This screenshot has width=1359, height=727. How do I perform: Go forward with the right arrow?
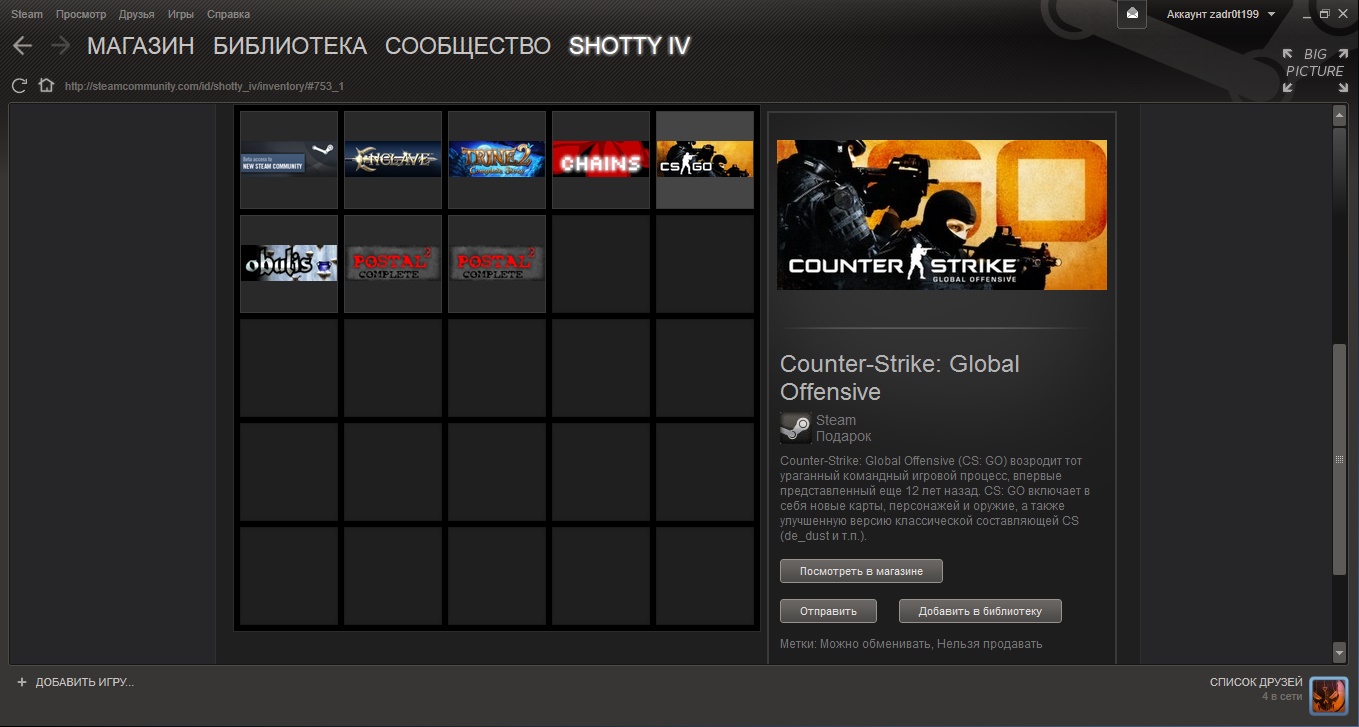pos(60,46)
